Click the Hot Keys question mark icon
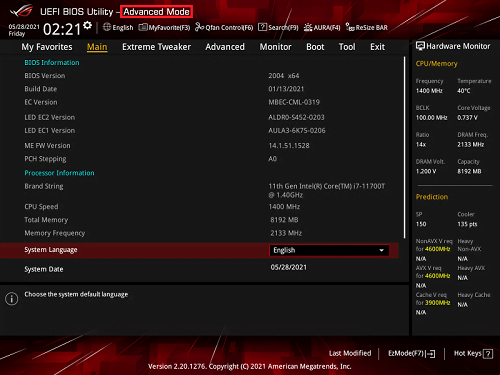The height and width of the screenshot is (375, 500). click(488, 354)
